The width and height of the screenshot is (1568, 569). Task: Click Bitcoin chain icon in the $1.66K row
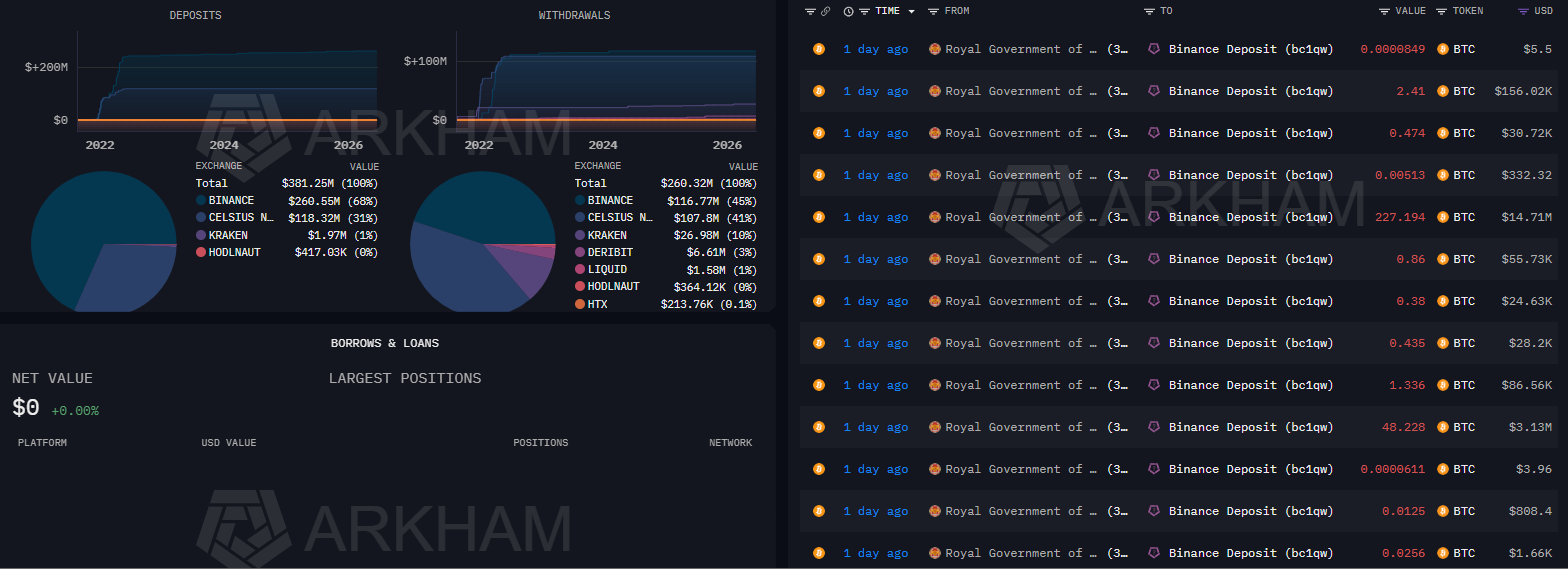[x=819, y=553]
